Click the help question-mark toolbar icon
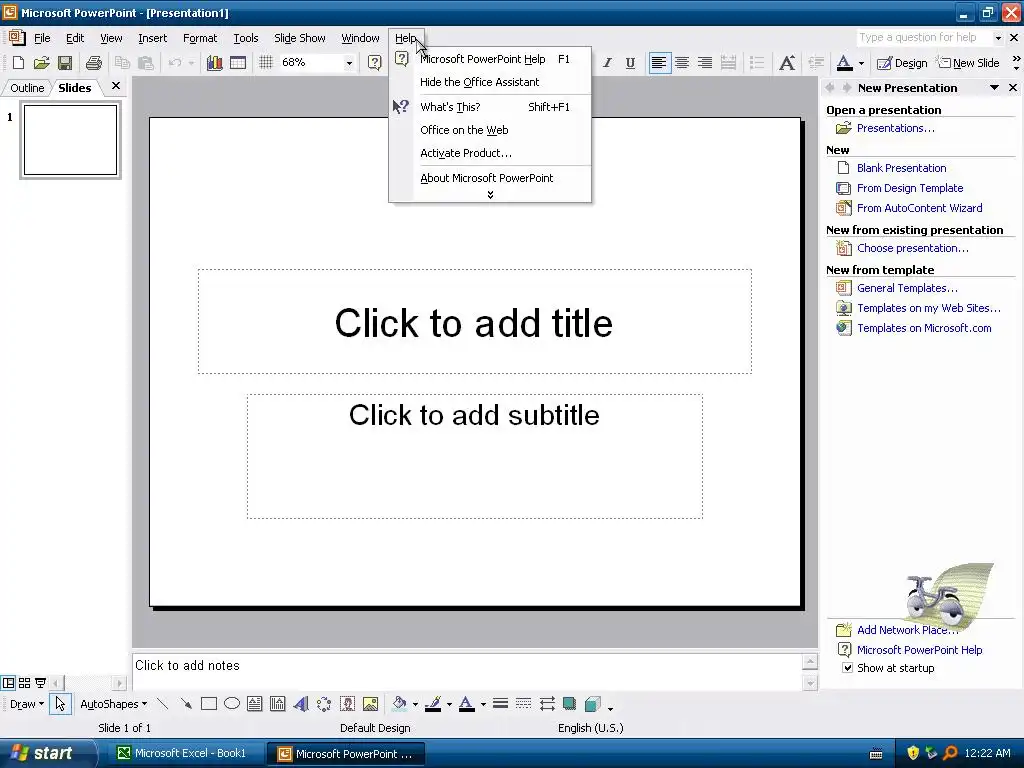Image resolution: width=1024 pixels, height=768 pixels. (375, 63)
